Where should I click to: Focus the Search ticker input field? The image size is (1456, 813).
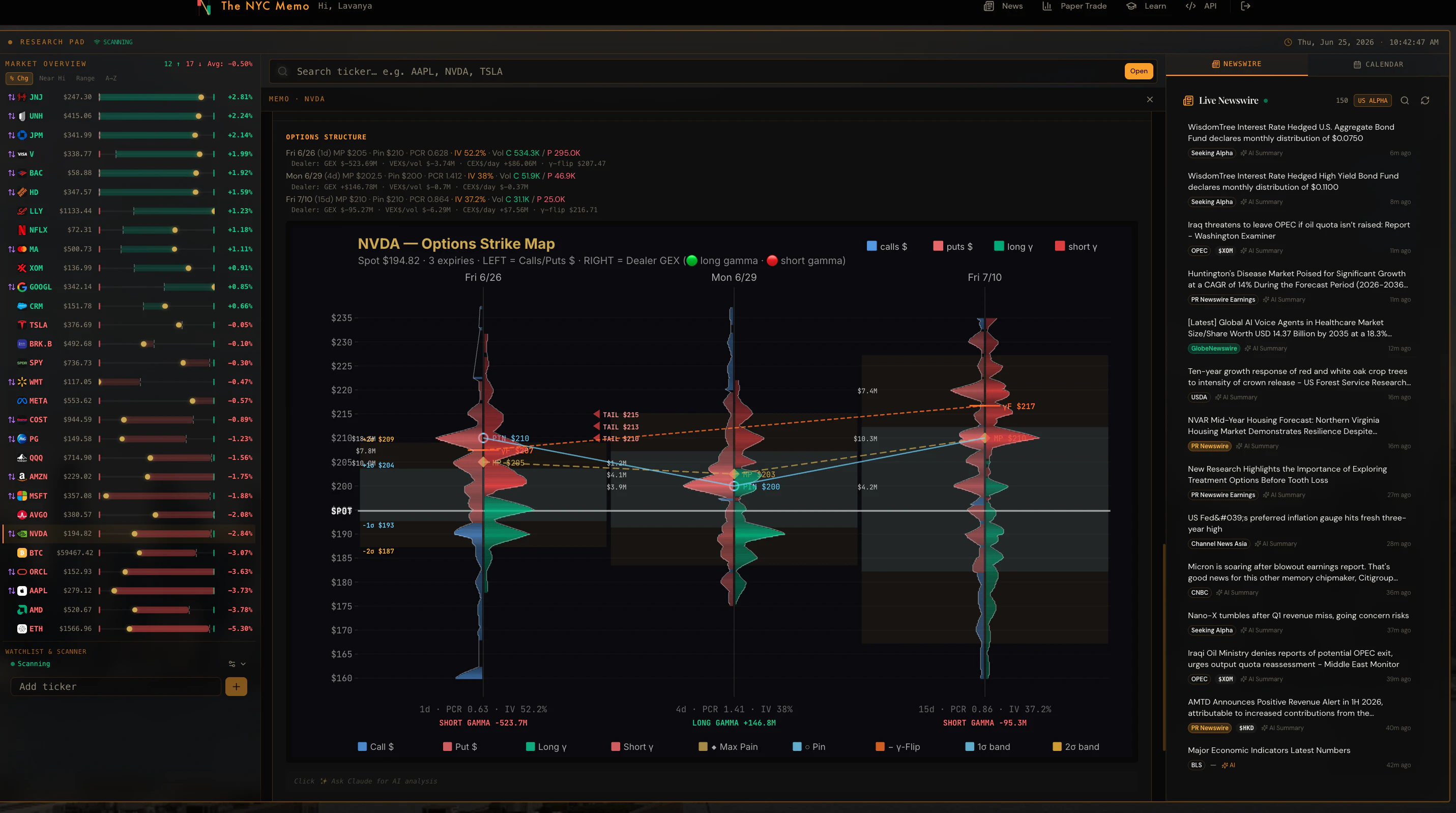pos(707,72)
